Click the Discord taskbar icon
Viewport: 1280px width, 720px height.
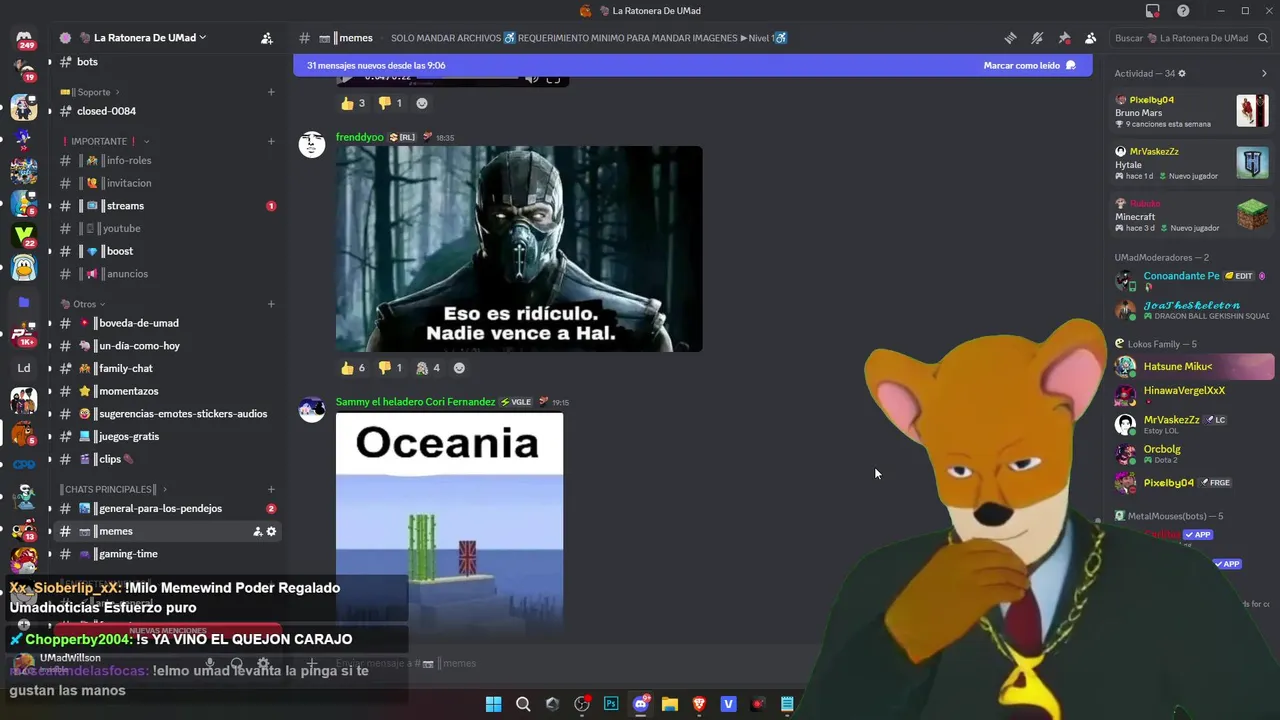pos(641,704)
